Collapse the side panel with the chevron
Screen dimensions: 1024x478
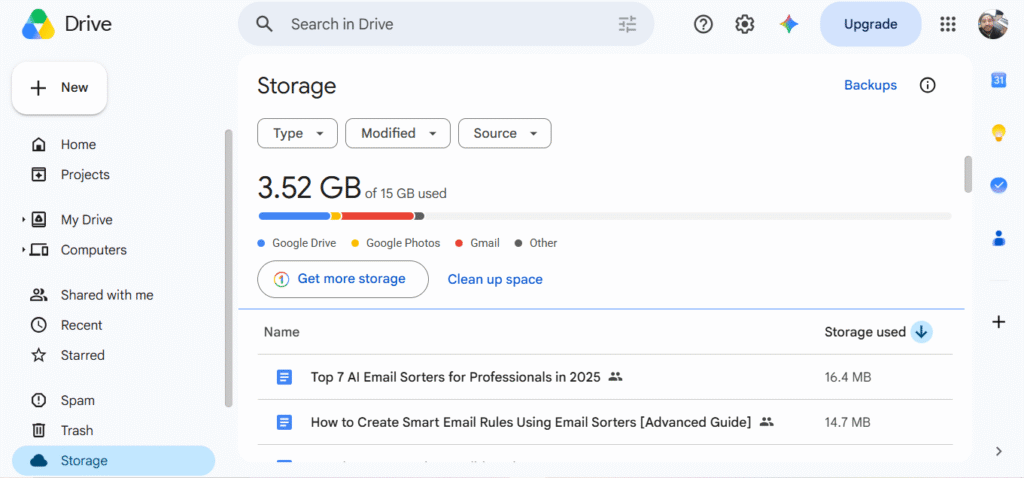click(x=999, y=451)
